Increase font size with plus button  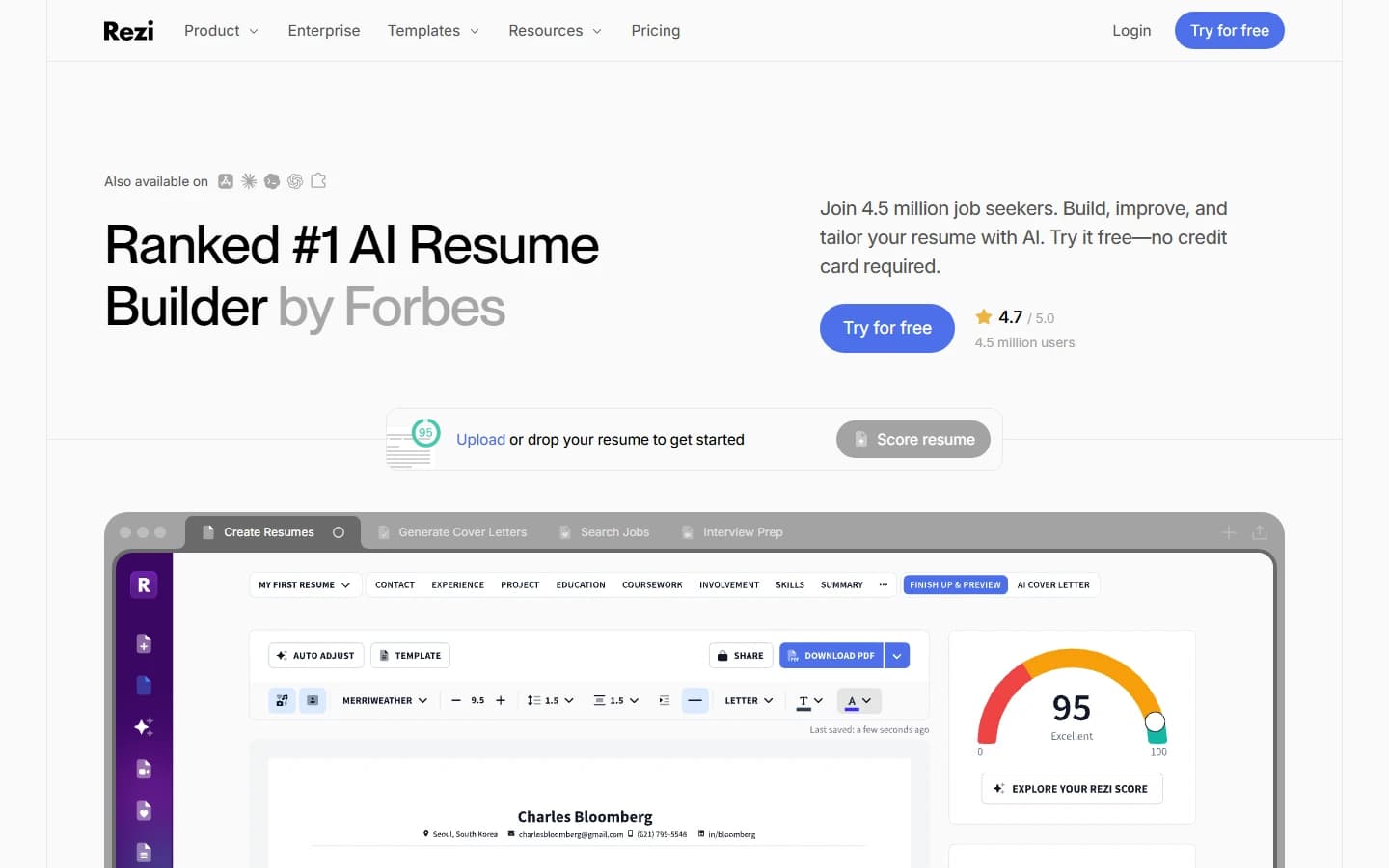(501, 701)
